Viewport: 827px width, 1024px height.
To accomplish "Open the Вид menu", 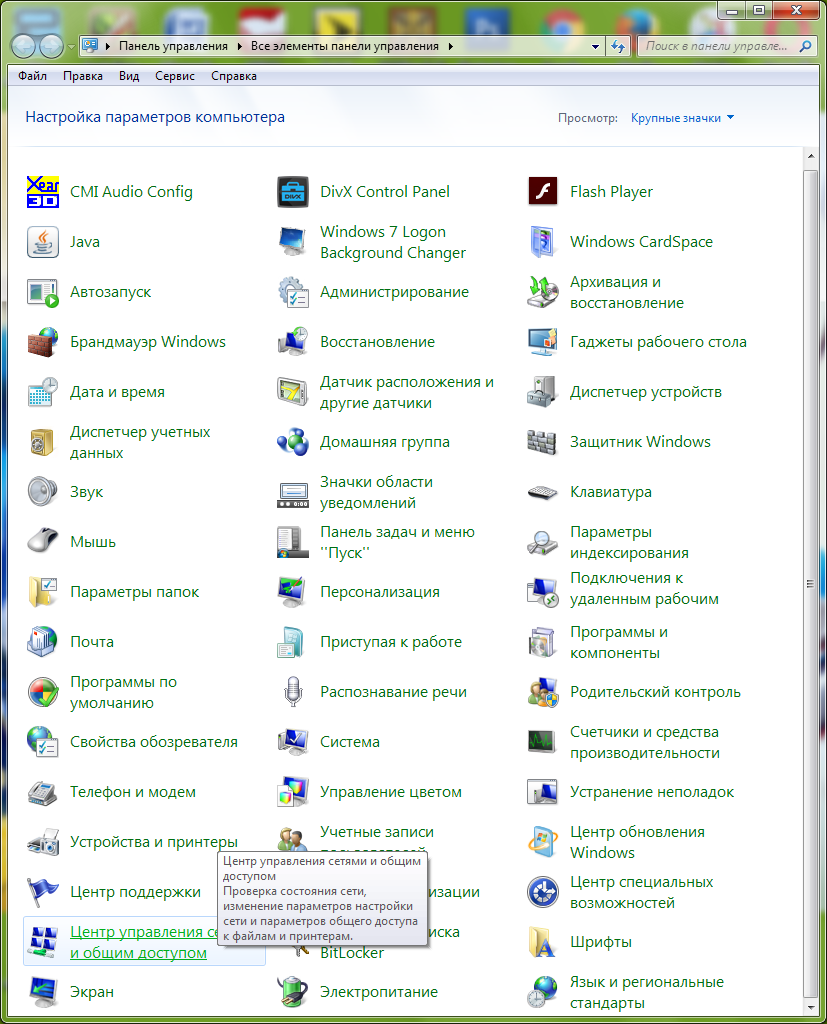I will pos(129,76).
